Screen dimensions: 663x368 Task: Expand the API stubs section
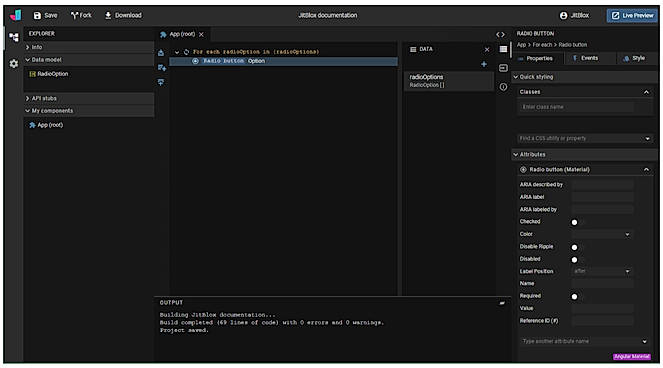89,98
